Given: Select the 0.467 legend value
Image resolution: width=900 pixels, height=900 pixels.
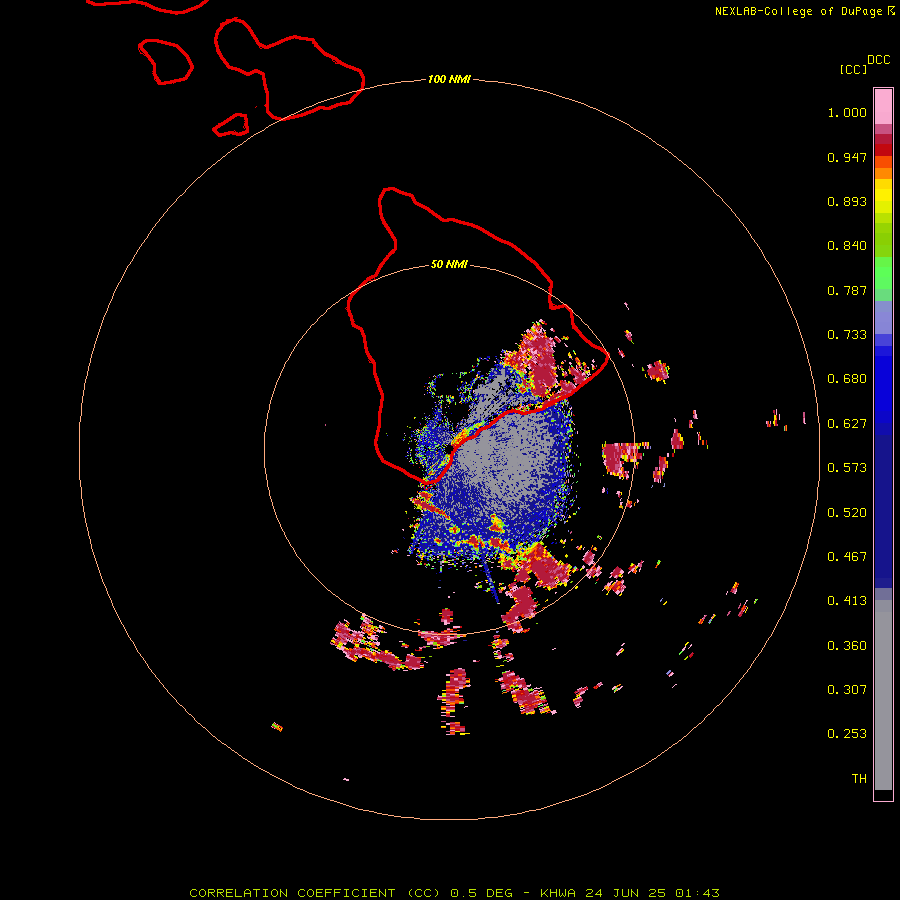Looking at the screenshot, I should [x=847, y=557].
